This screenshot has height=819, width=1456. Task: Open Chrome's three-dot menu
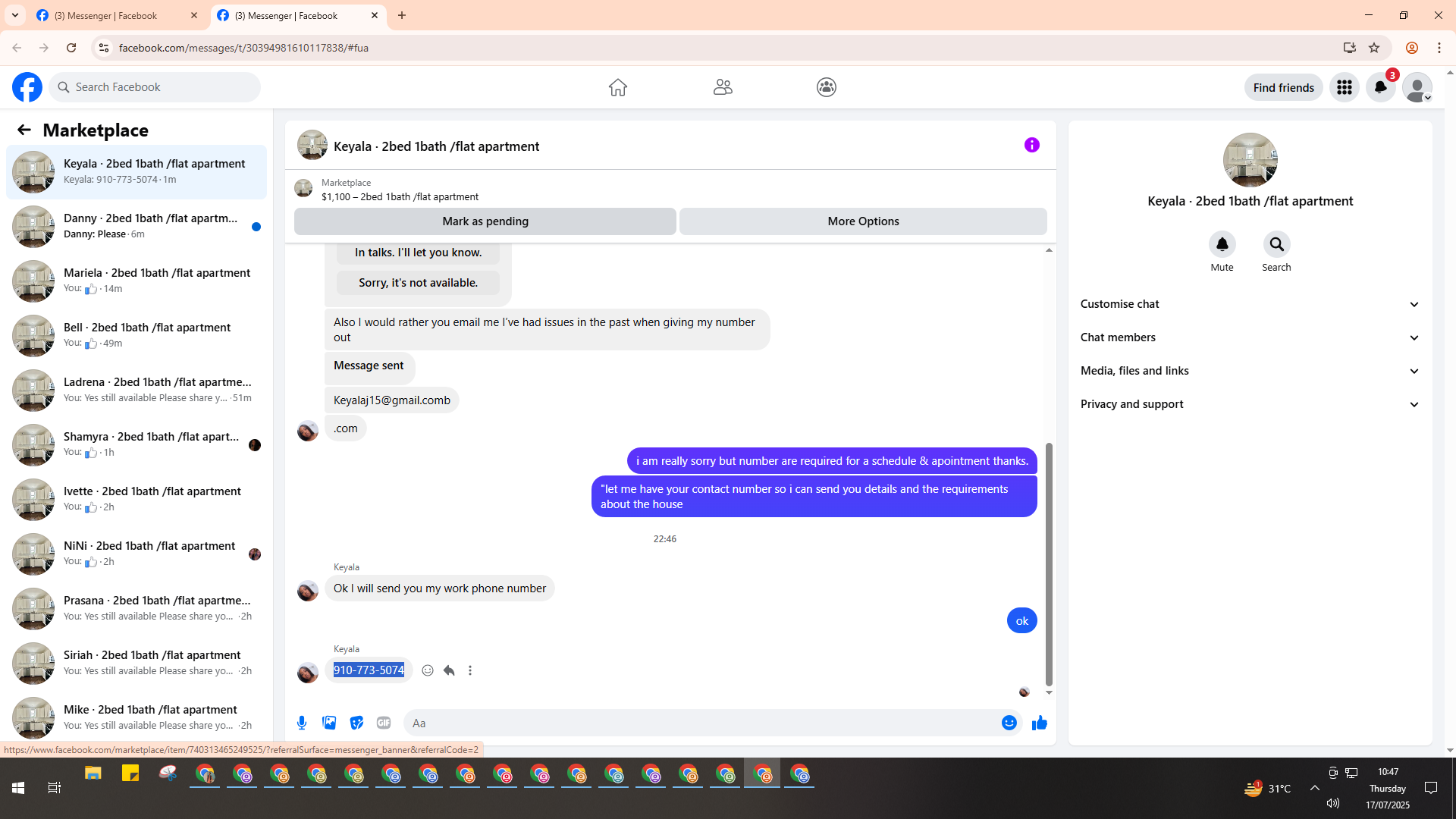[1439, 48]
